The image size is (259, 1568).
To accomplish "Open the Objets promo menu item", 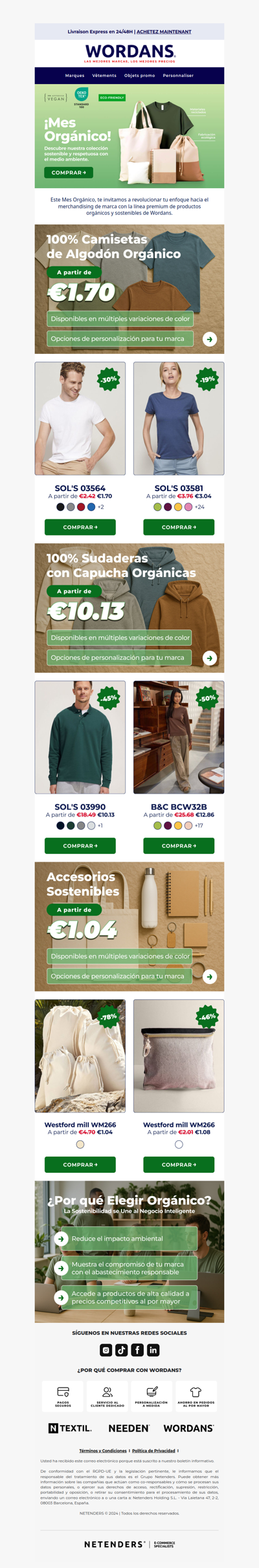I will (139, 76).
